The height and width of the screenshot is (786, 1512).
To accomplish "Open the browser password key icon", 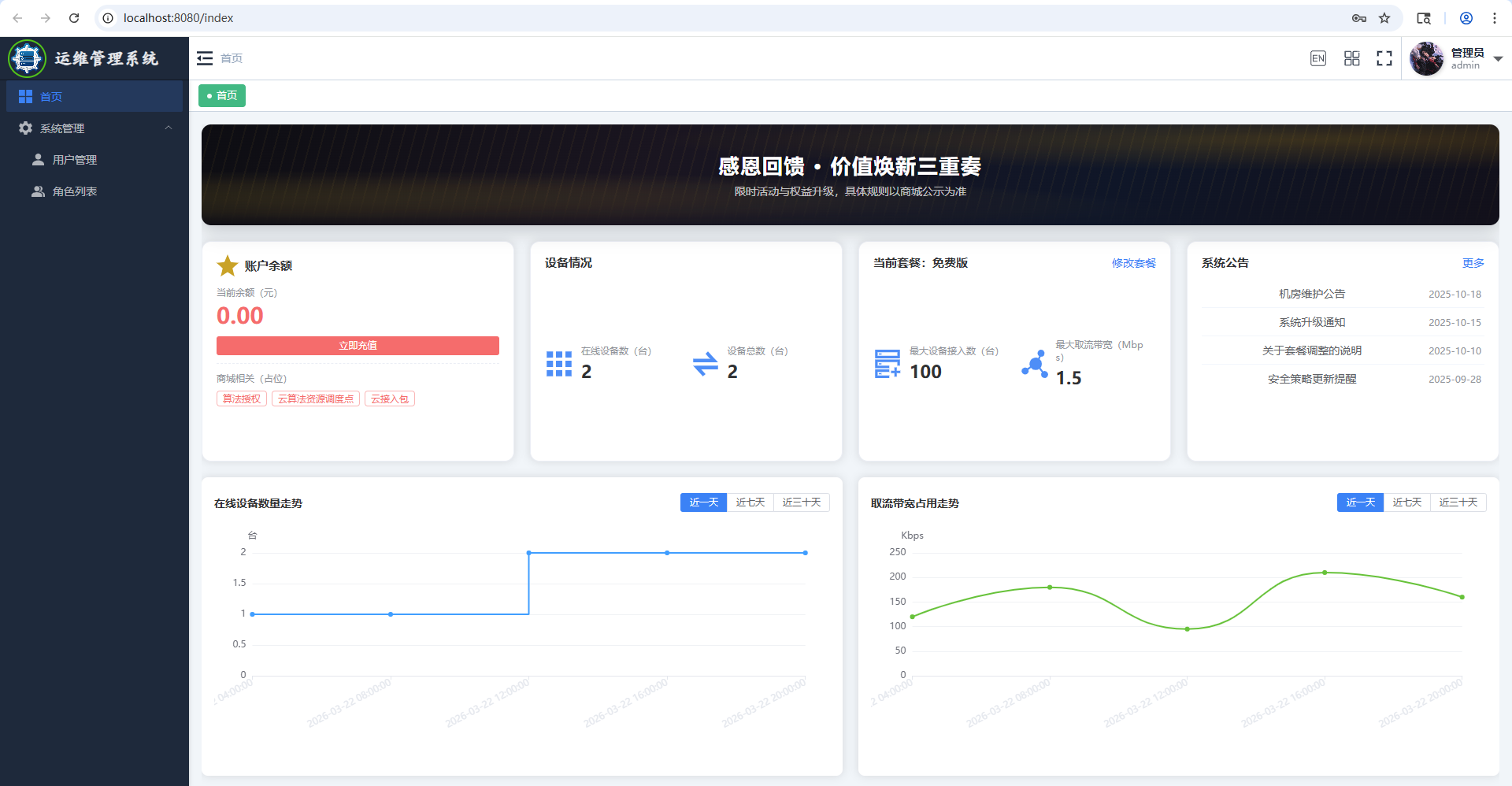I will click(x=1359, y=18).
